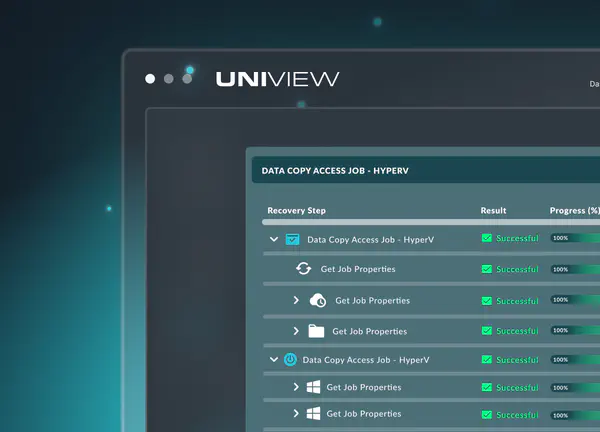Toggle the Successful checkbox in the power-icon row

coord(487,360)
